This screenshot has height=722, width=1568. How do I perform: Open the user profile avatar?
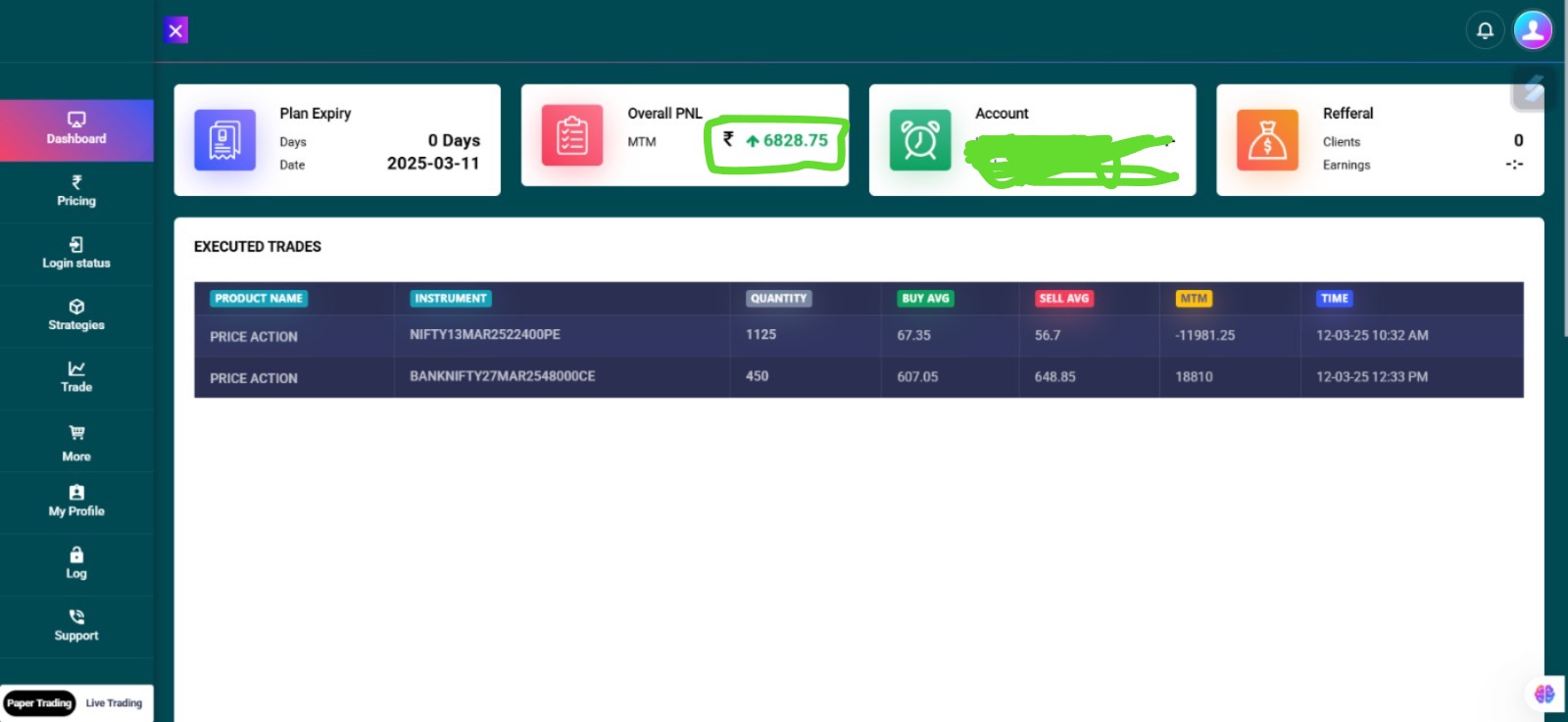pos(1533,29)
